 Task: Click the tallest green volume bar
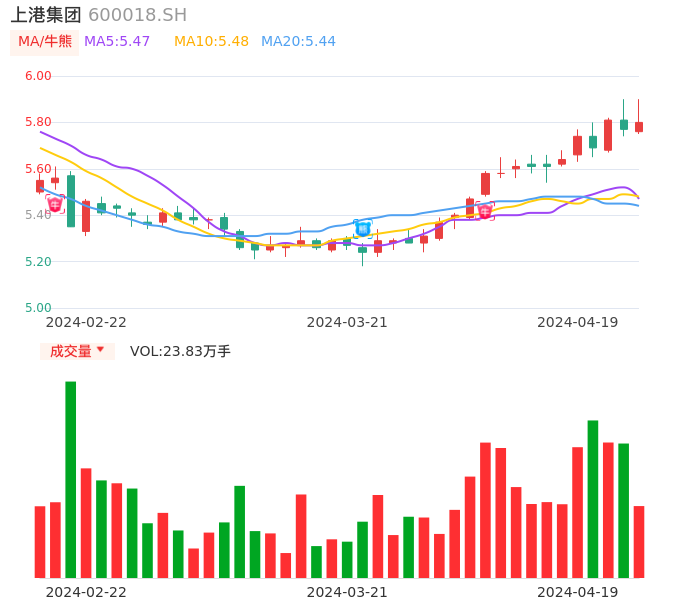70,480
